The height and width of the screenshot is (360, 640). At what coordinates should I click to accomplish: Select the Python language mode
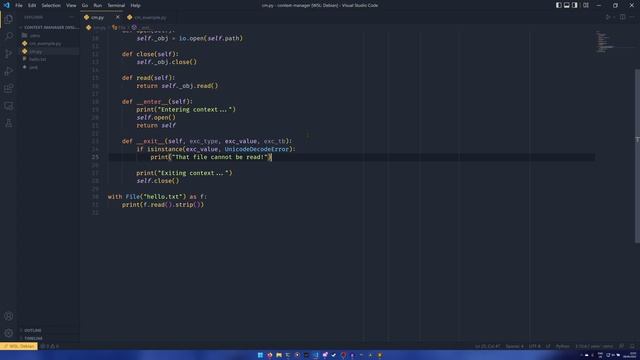[562, 346]
